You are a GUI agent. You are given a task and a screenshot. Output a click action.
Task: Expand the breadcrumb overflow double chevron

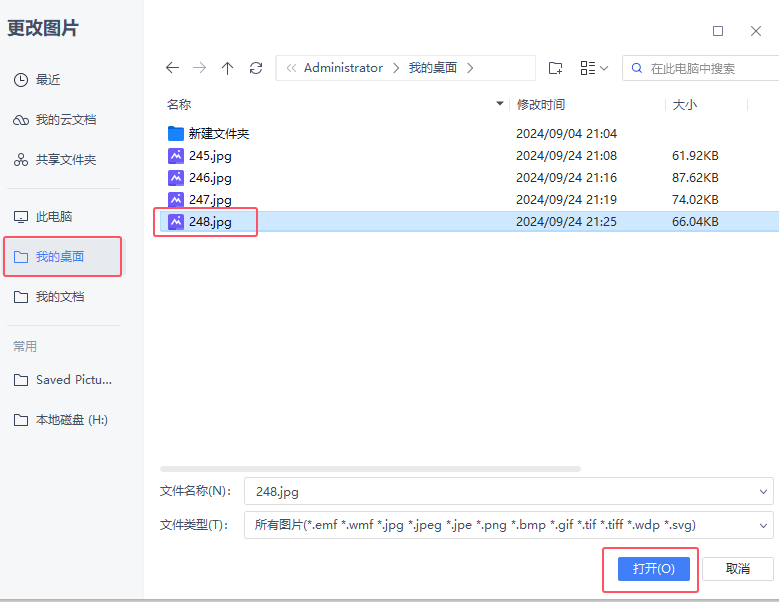click(x=292, y=68)
